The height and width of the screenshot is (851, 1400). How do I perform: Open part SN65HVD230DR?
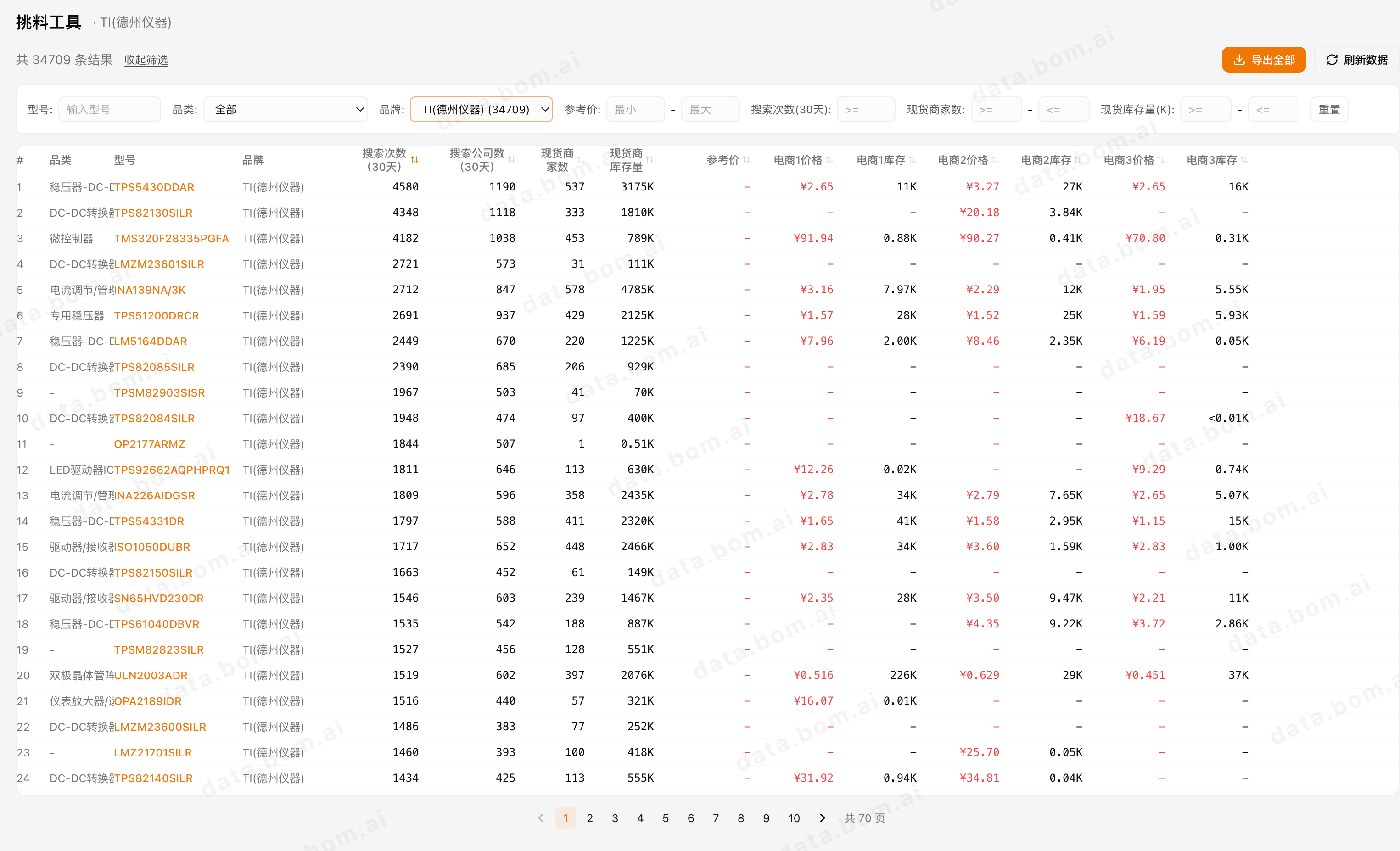[158, 598]
